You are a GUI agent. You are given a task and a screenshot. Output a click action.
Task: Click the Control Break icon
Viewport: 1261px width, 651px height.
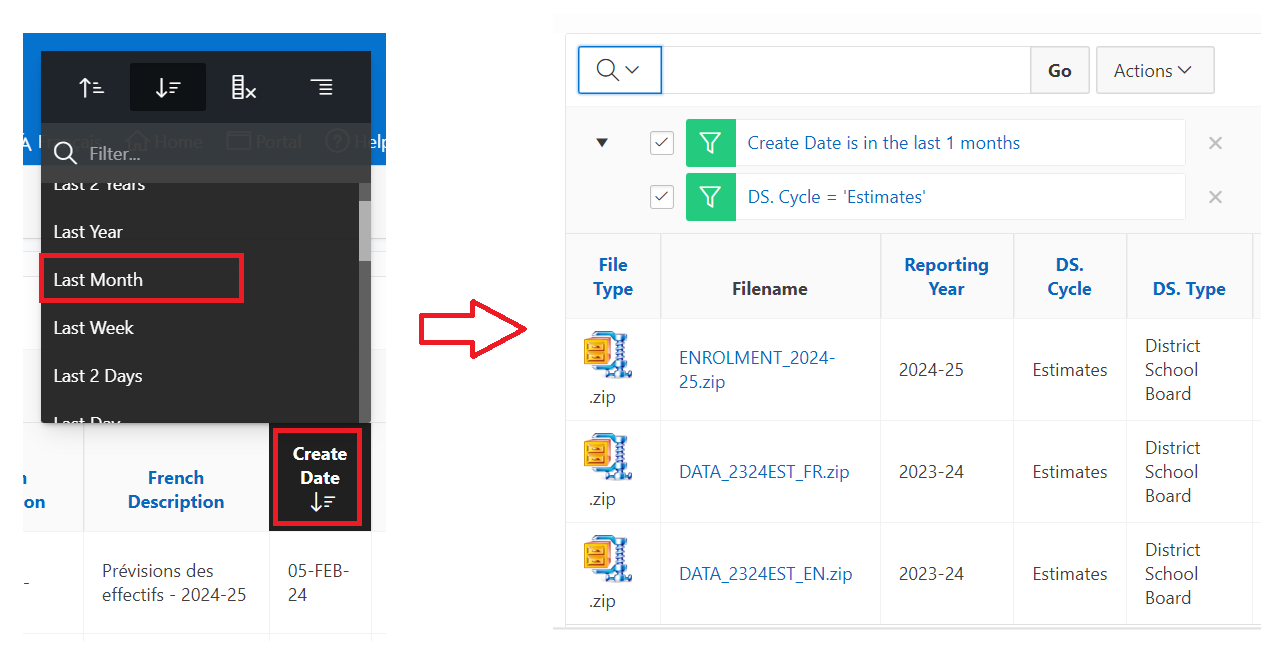(x=321, y=87)
